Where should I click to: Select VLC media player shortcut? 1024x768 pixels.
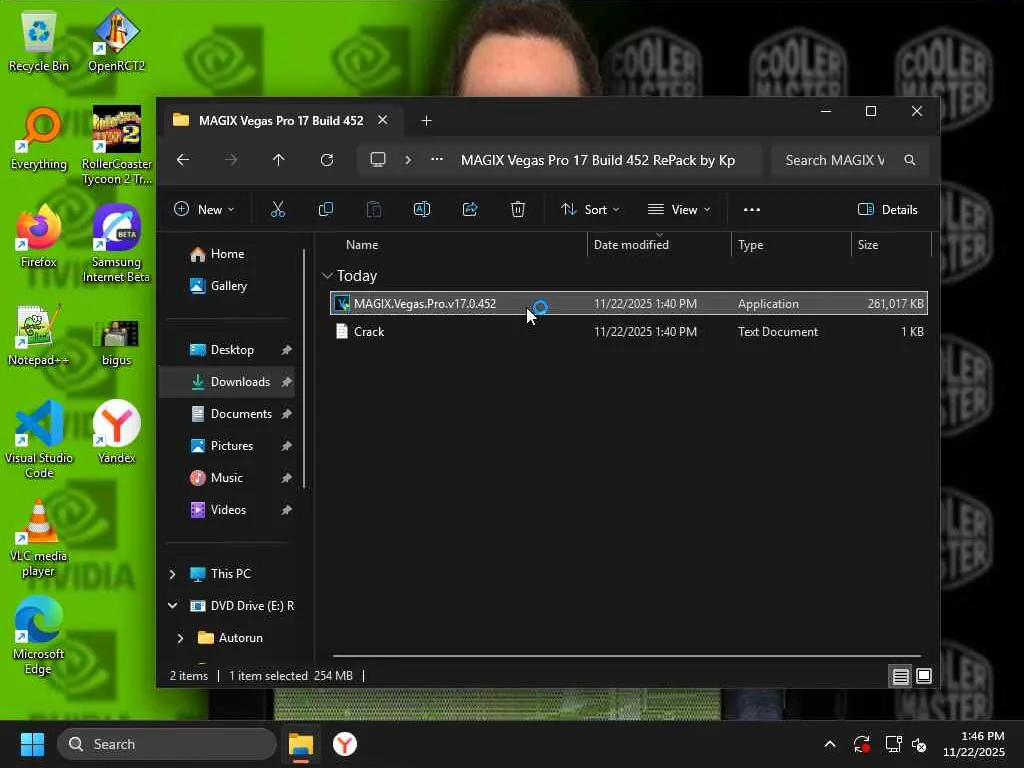pos(39,538)
